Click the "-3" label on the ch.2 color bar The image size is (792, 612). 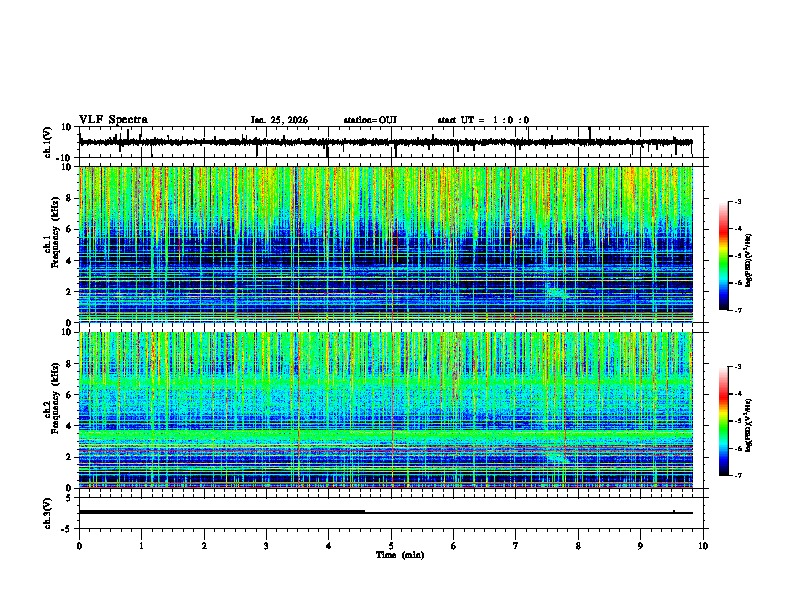(x=738, y=367)
